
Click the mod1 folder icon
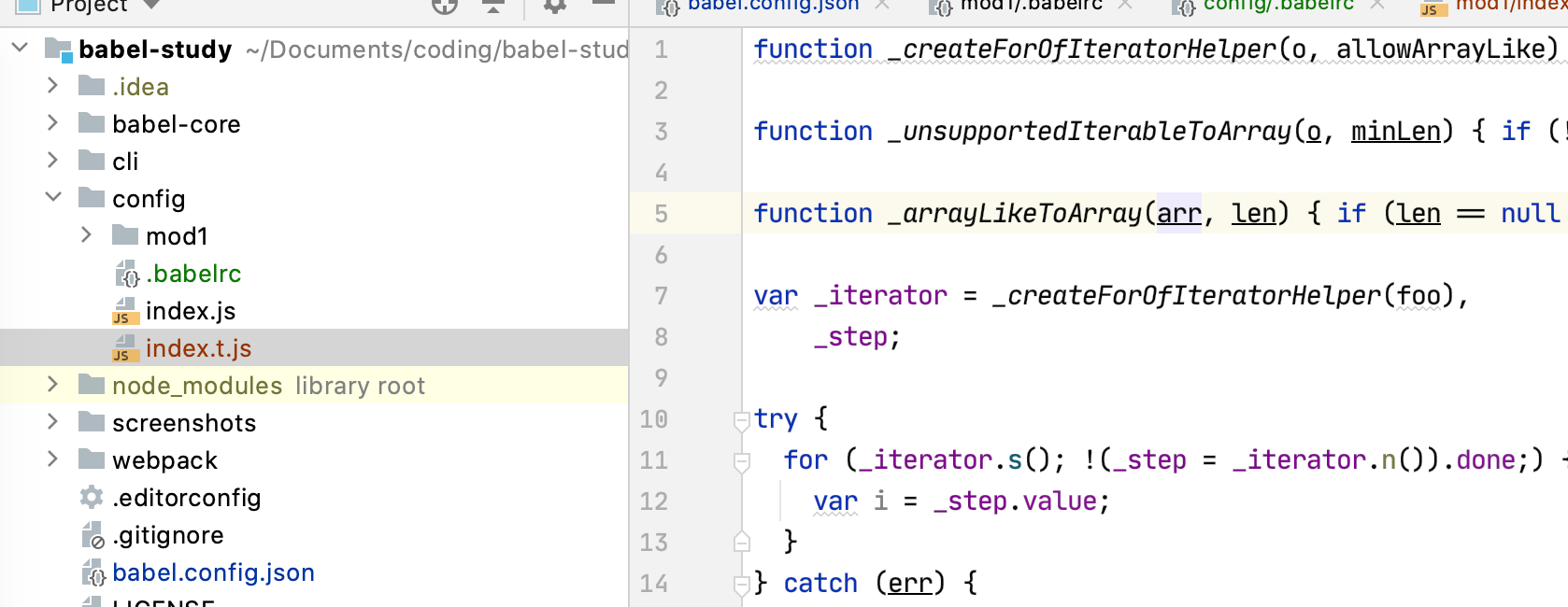[x=125, y=235]
